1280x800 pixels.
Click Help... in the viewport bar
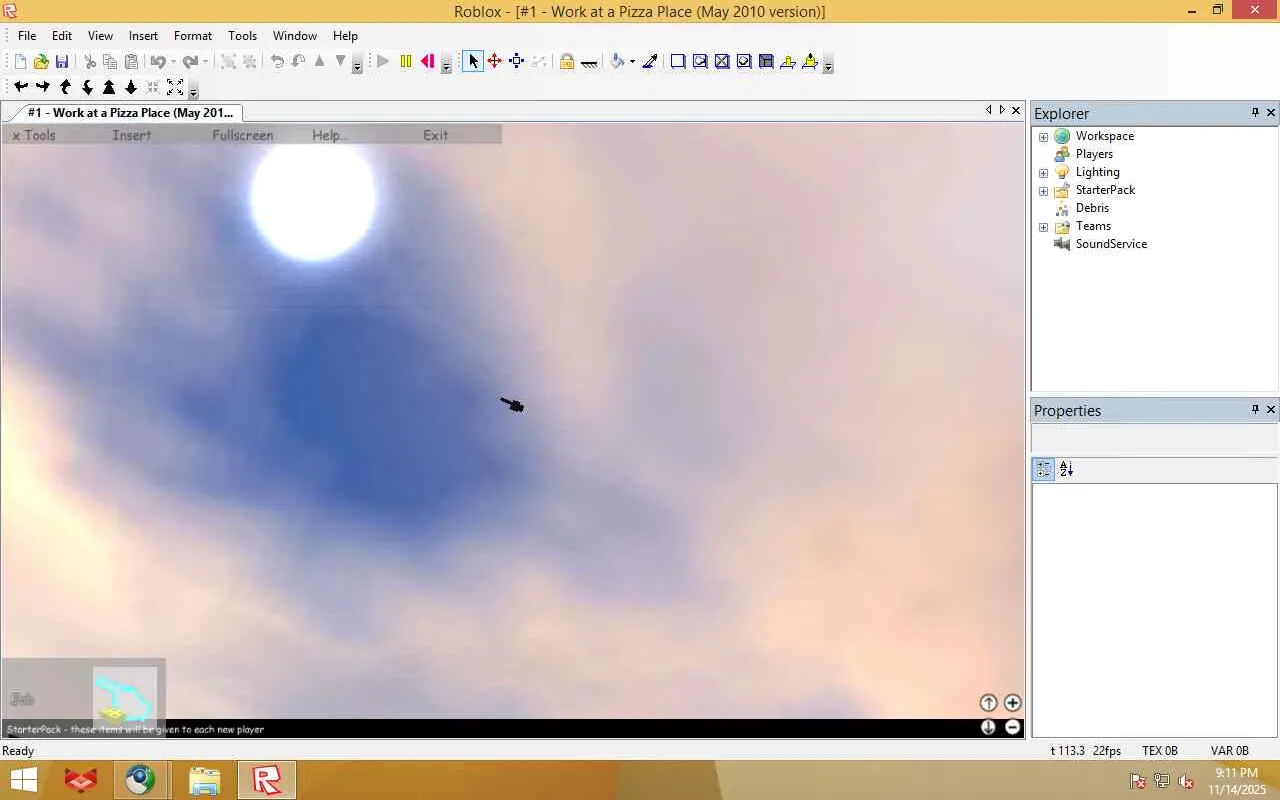330,135
